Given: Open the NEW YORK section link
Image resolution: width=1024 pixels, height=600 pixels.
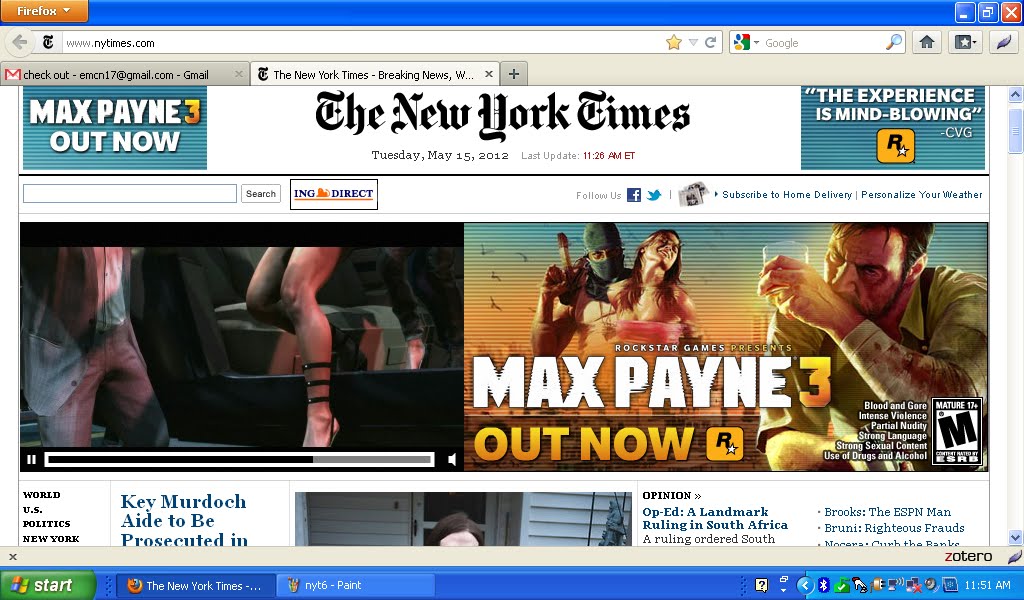Looking at the screenshot, I should [51, 539].
